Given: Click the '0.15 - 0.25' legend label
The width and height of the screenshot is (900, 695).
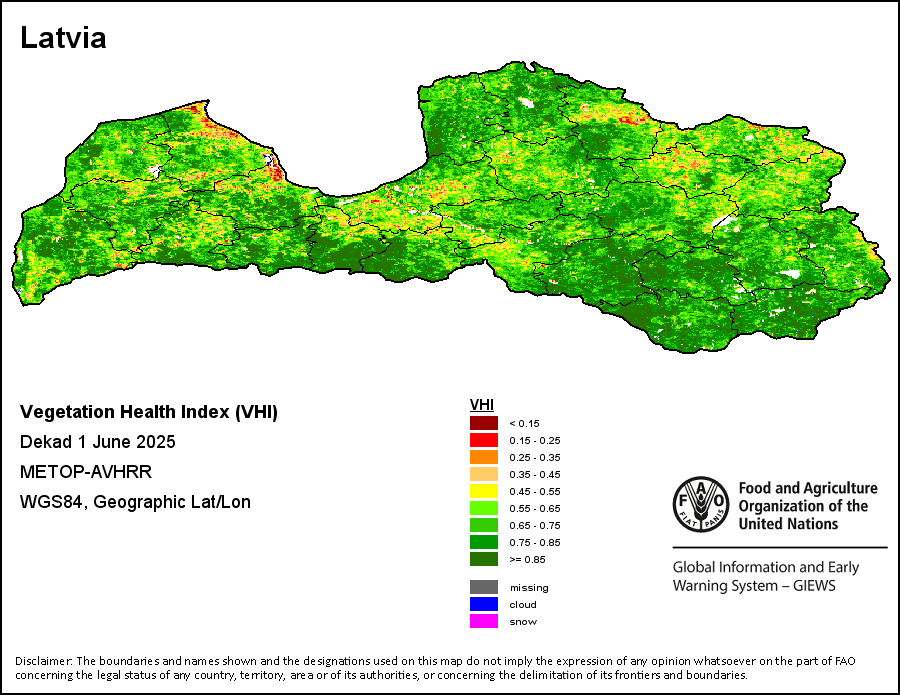Looking at the screenshot, I should pos(535,441).
